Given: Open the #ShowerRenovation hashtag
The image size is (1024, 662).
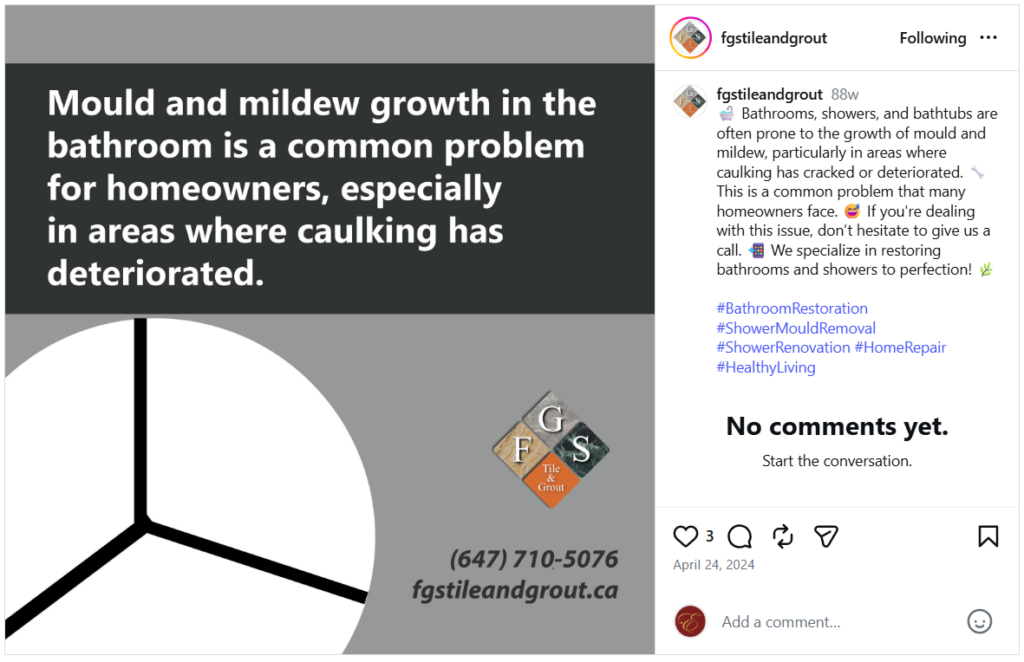Looking at the screenshot, I should click(x=783, y=347).
